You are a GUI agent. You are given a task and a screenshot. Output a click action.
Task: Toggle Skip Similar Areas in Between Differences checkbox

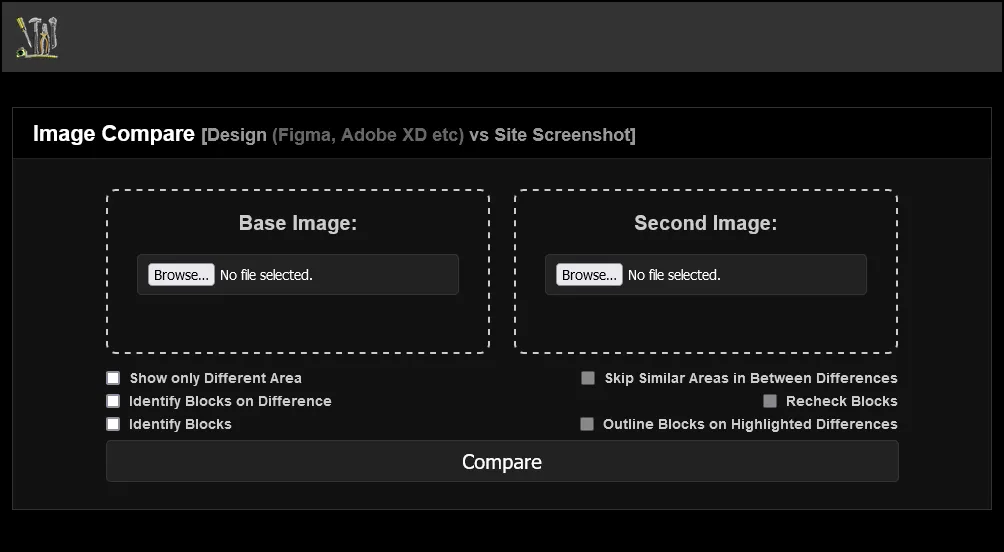(588, 378)
